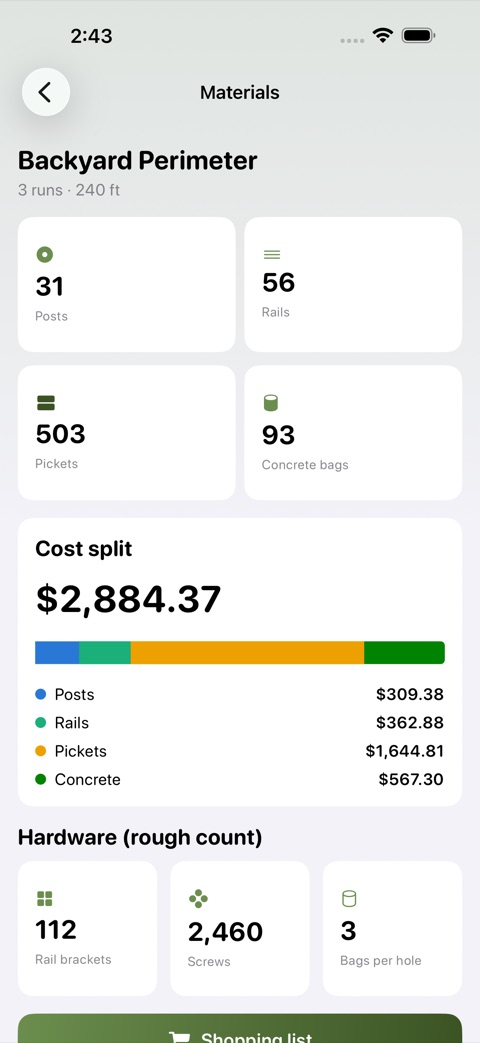Viewport: 480px width, 1043px height.
Task: Open the 56 Rails card
Action: (x=353, y=284)
